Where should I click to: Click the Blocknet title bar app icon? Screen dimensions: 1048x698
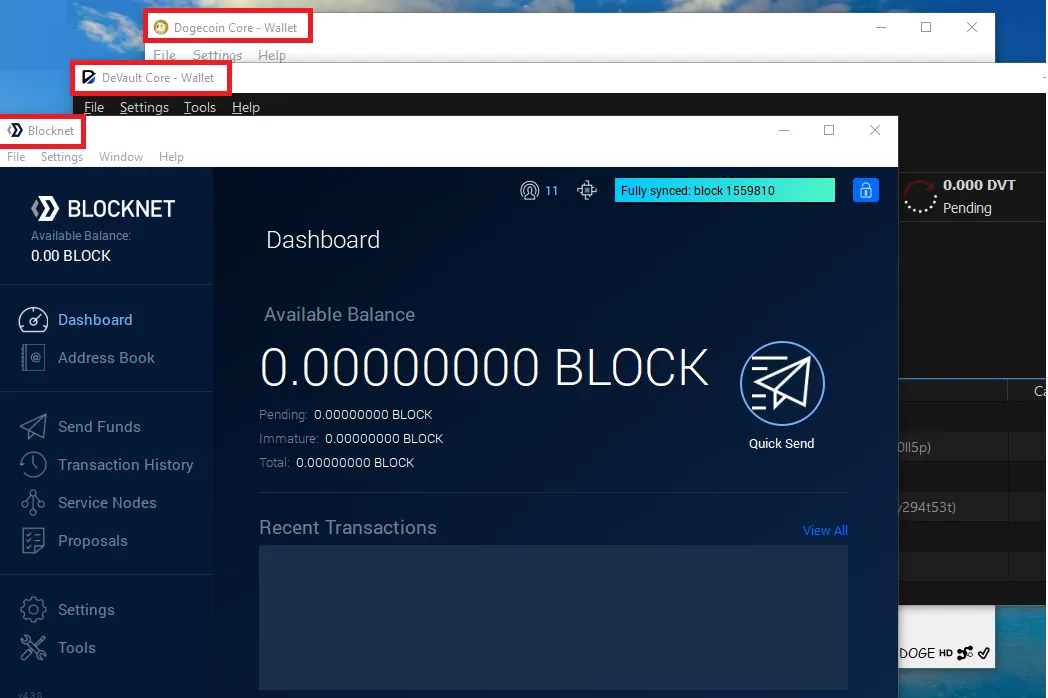pyautogui.click(x=15, y=130)
